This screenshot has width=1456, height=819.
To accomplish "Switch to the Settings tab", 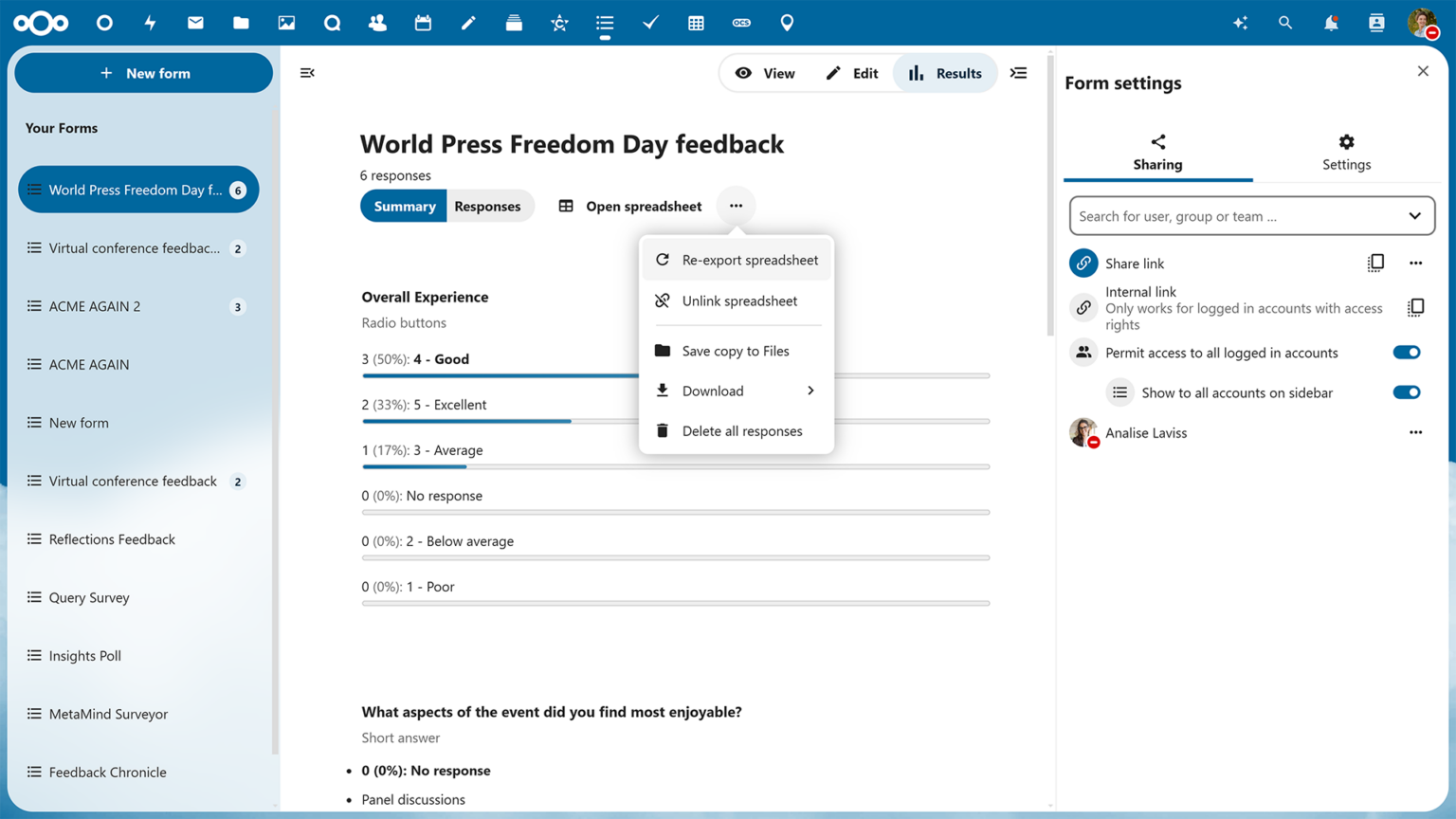I will (1346, 152).
